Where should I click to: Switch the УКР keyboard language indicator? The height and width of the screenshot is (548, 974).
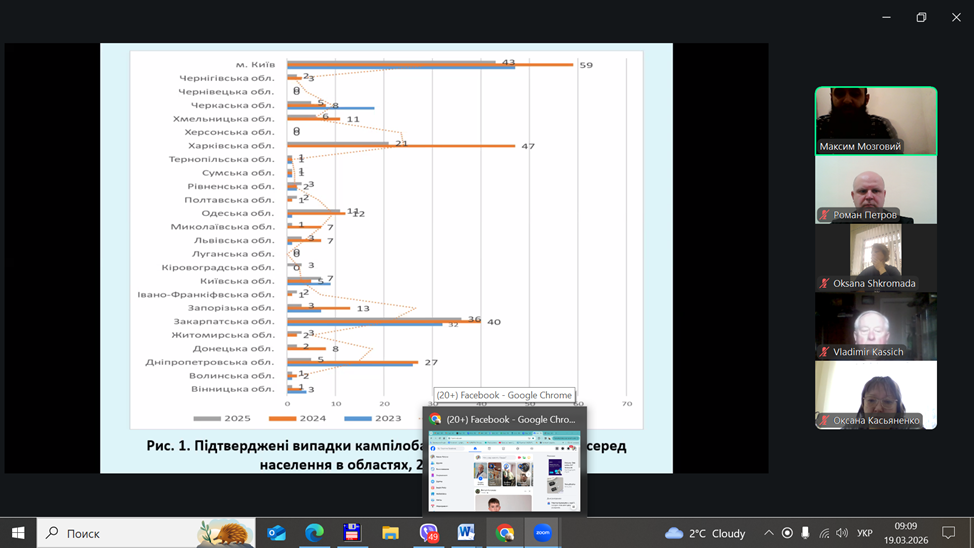tap(866, 533)
